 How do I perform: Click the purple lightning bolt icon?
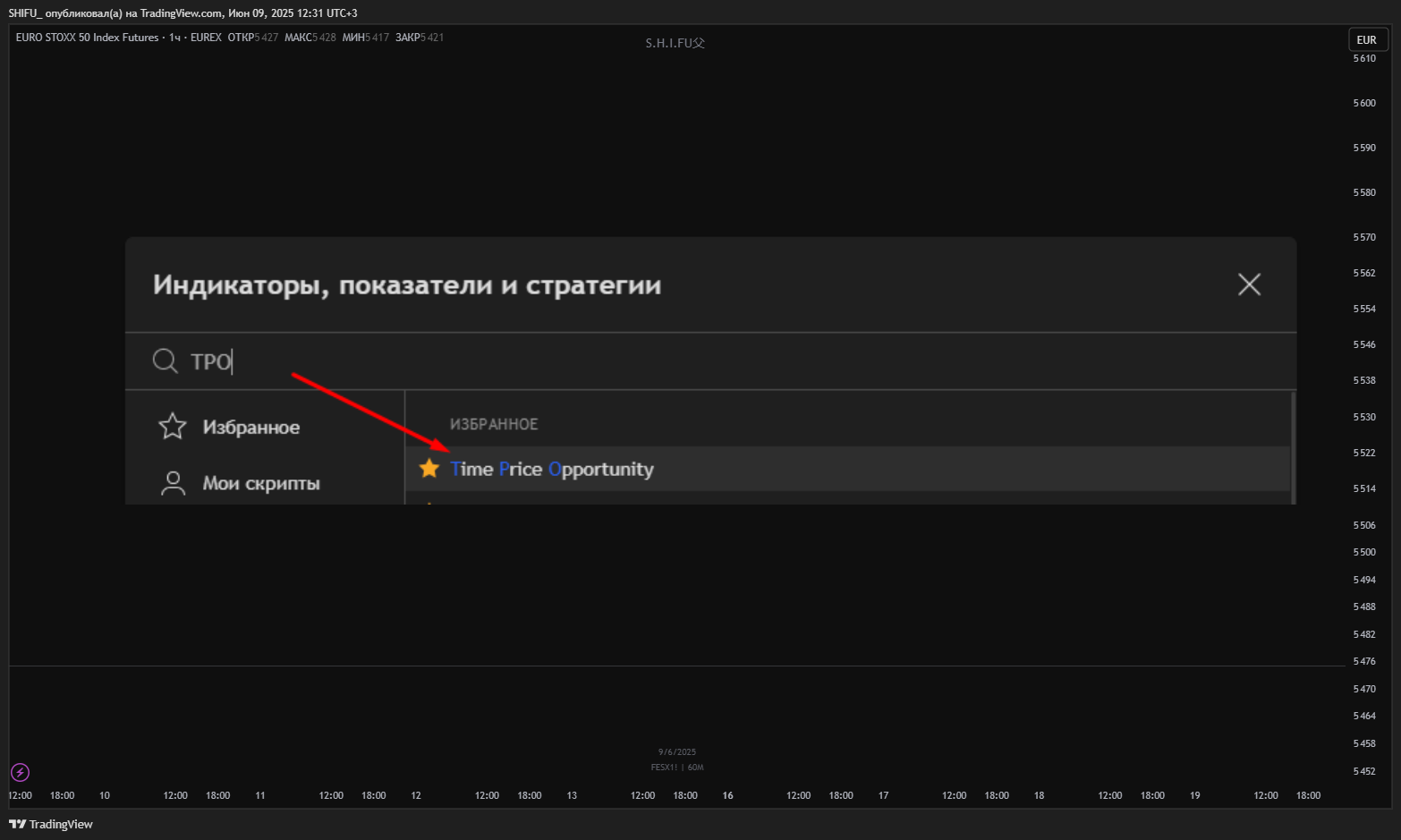point(20,772)
